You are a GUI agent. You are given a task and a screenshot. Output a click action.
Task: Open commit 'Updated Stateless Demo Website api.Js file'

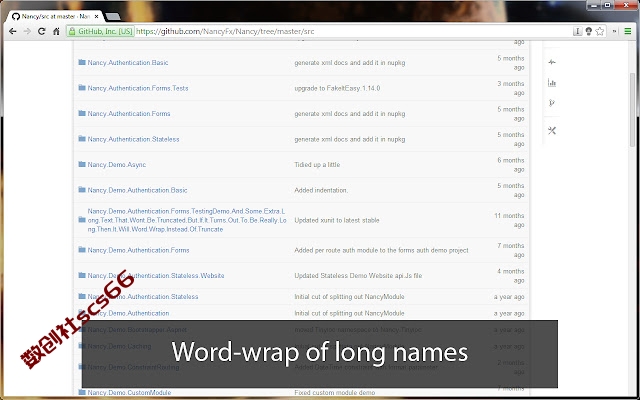358,276
